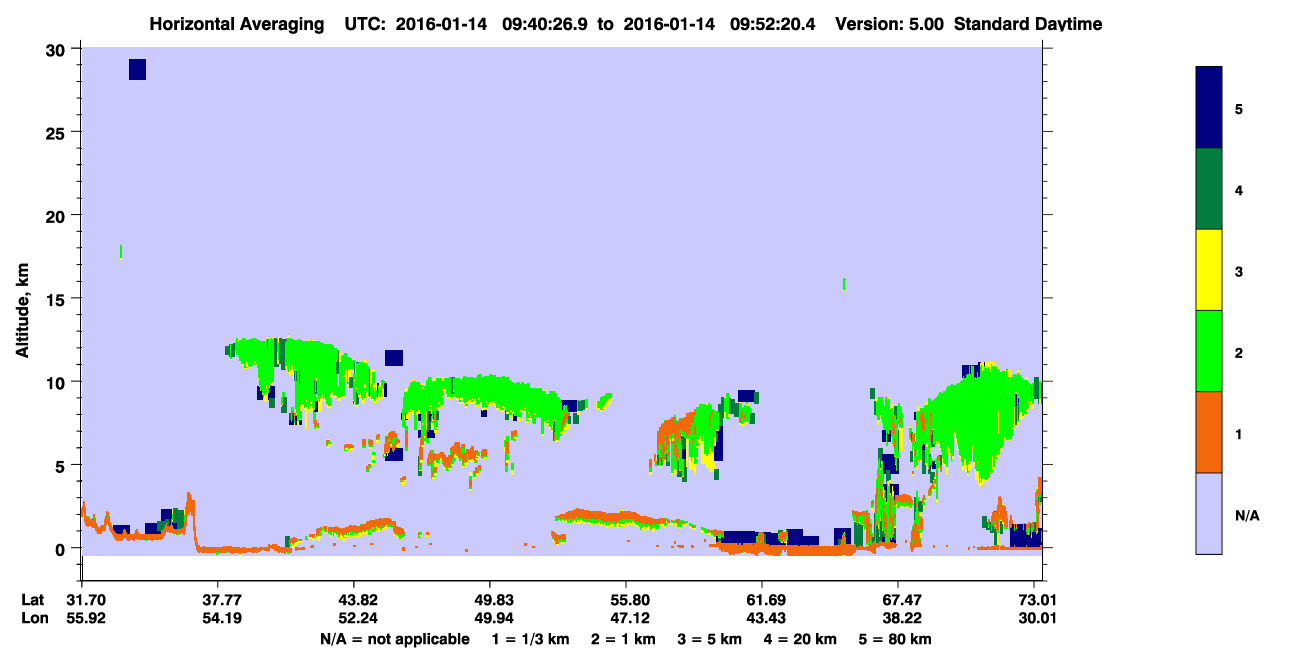1300x667 pixels.
Task: Click the 'Lat' row label
Action: pyautogui.click(x=32, y=599)
